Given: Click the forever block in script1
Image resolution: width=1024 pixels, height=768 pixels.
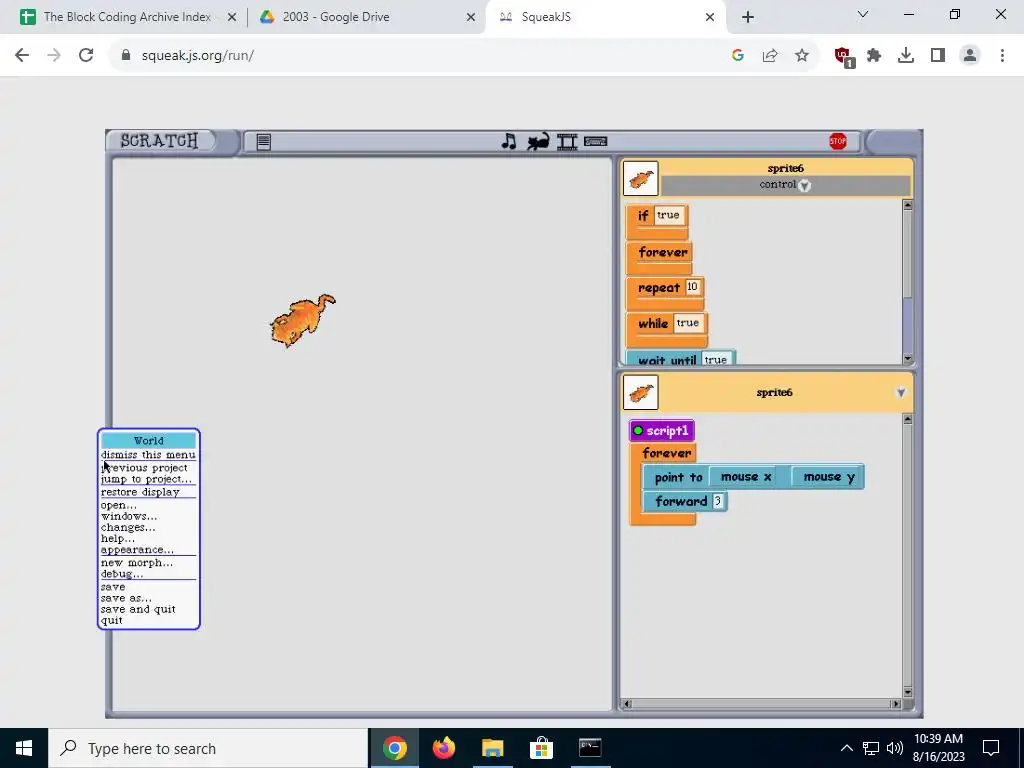Looking at the screenshot, I should click(665, 453).
